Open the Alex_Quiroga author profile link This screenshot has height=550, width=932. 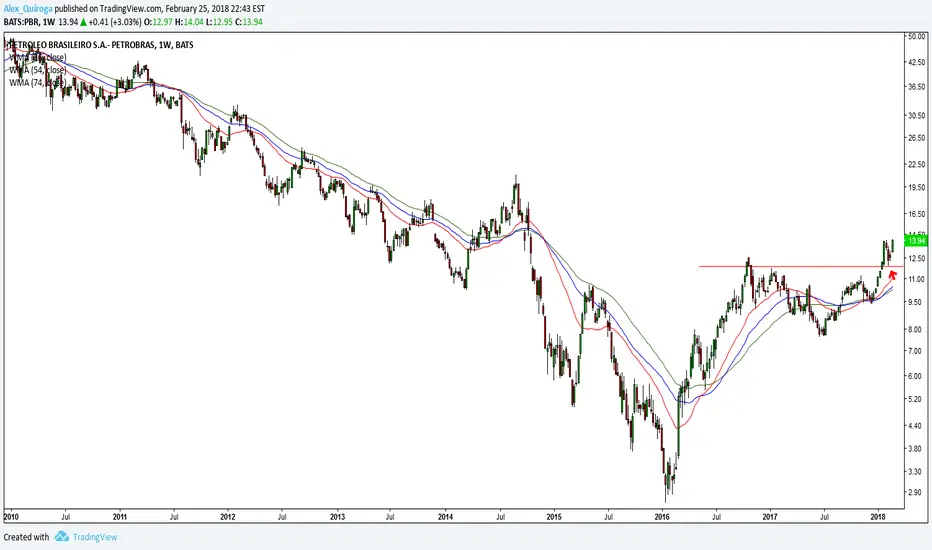click(28, 9)
